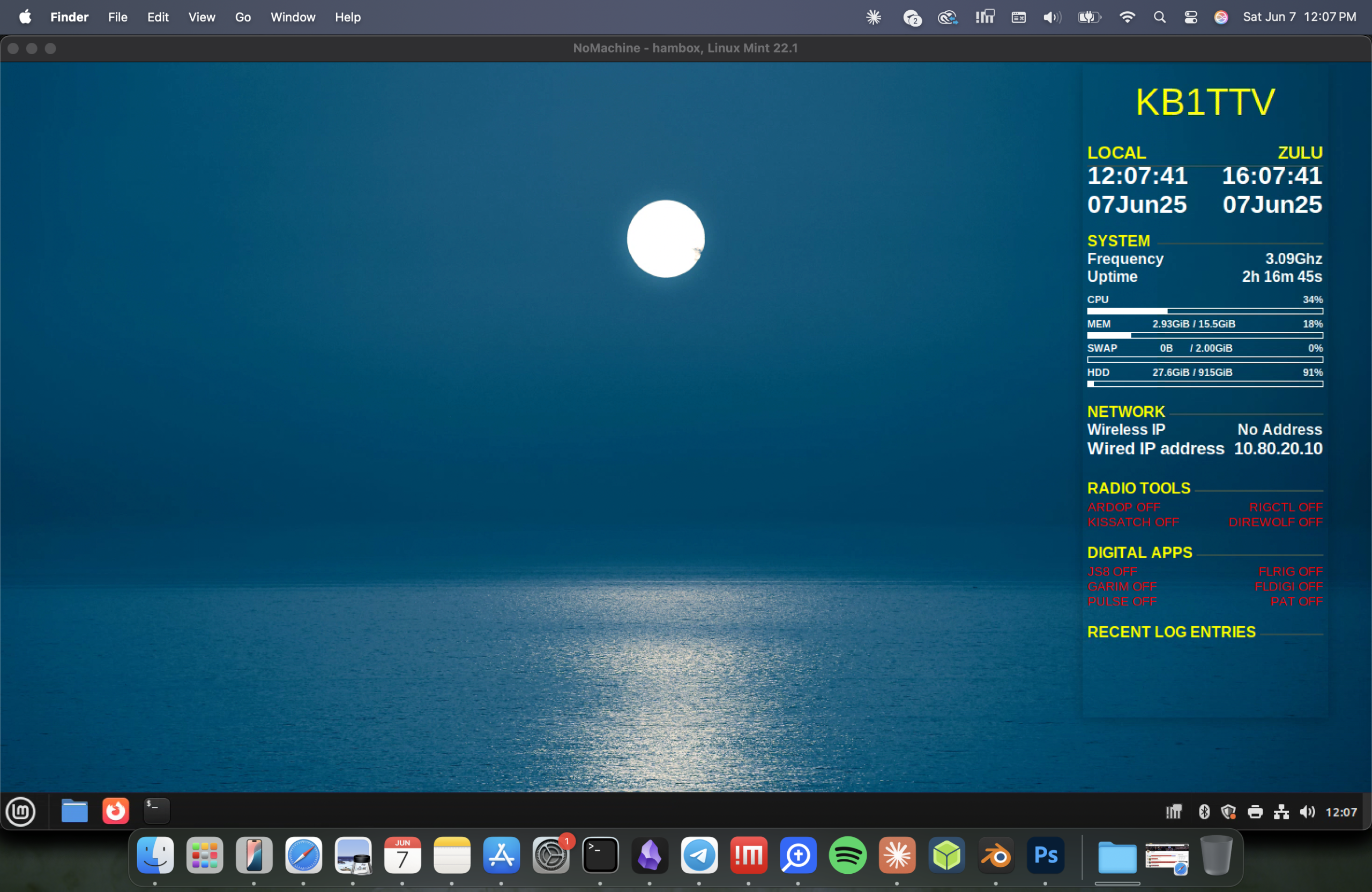Open the green cube app in Dock
The image size is (1372, 892).
coord(946,856)
